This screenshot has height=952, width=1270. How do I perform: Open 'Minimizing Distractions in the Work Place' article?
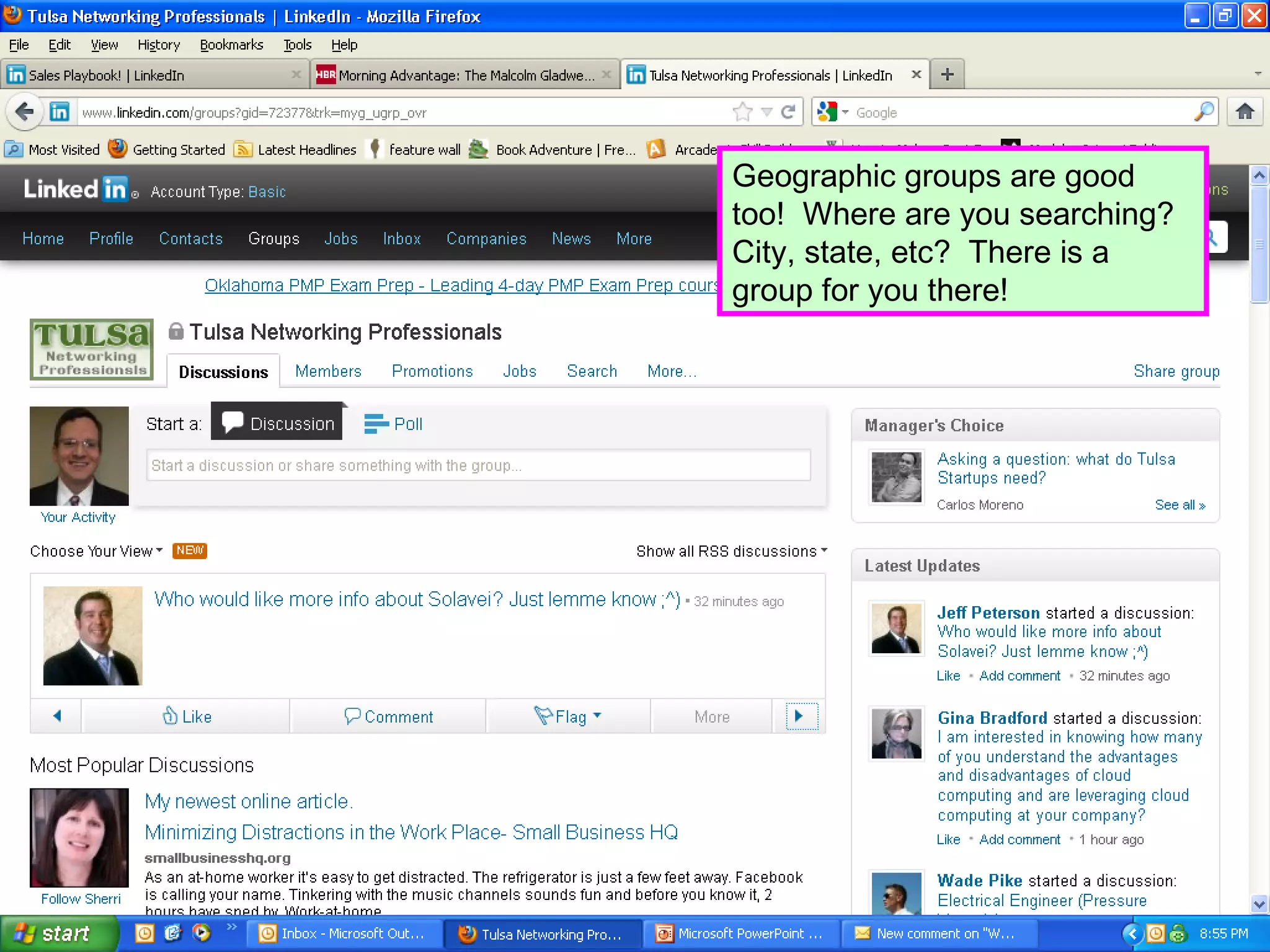[411, 832]
